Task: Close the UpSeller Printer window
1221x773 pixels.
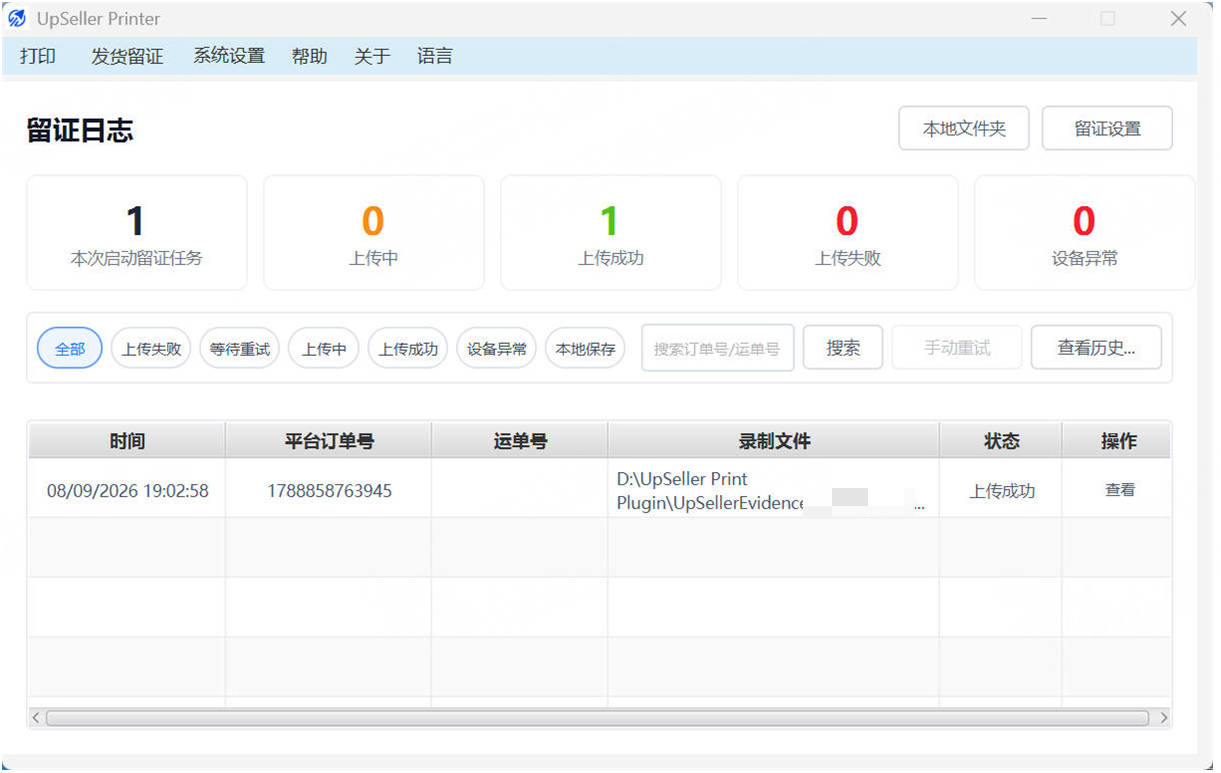Action: [1178, 19]
